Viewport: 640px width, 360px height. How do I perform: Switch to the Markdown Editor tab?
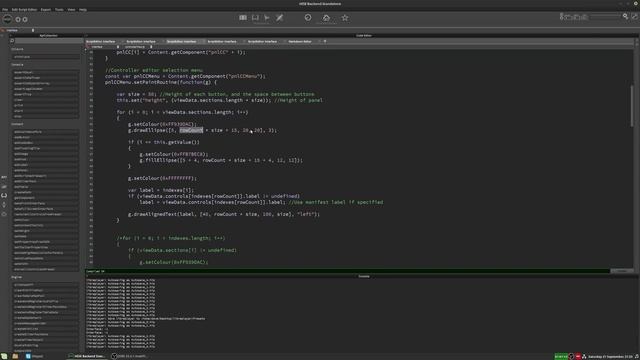pyautogui.click(x=300, y=41)
